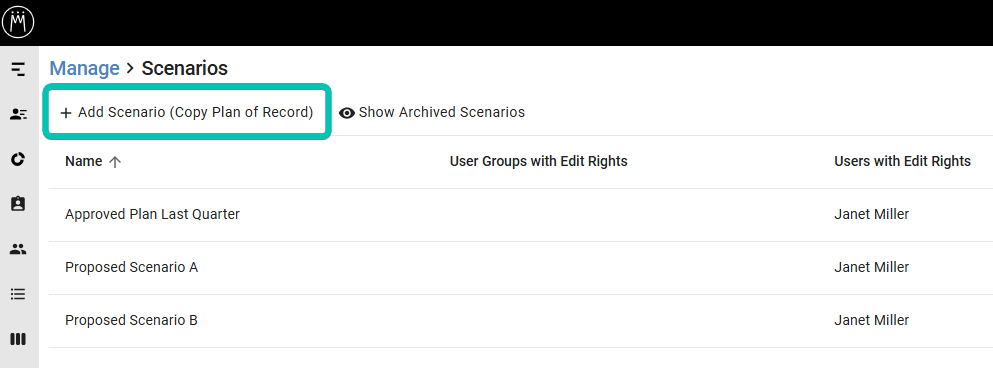Open the bulleted list icon in the sidebar
This screenshot has height=368, width=993.
pos(18,294)
